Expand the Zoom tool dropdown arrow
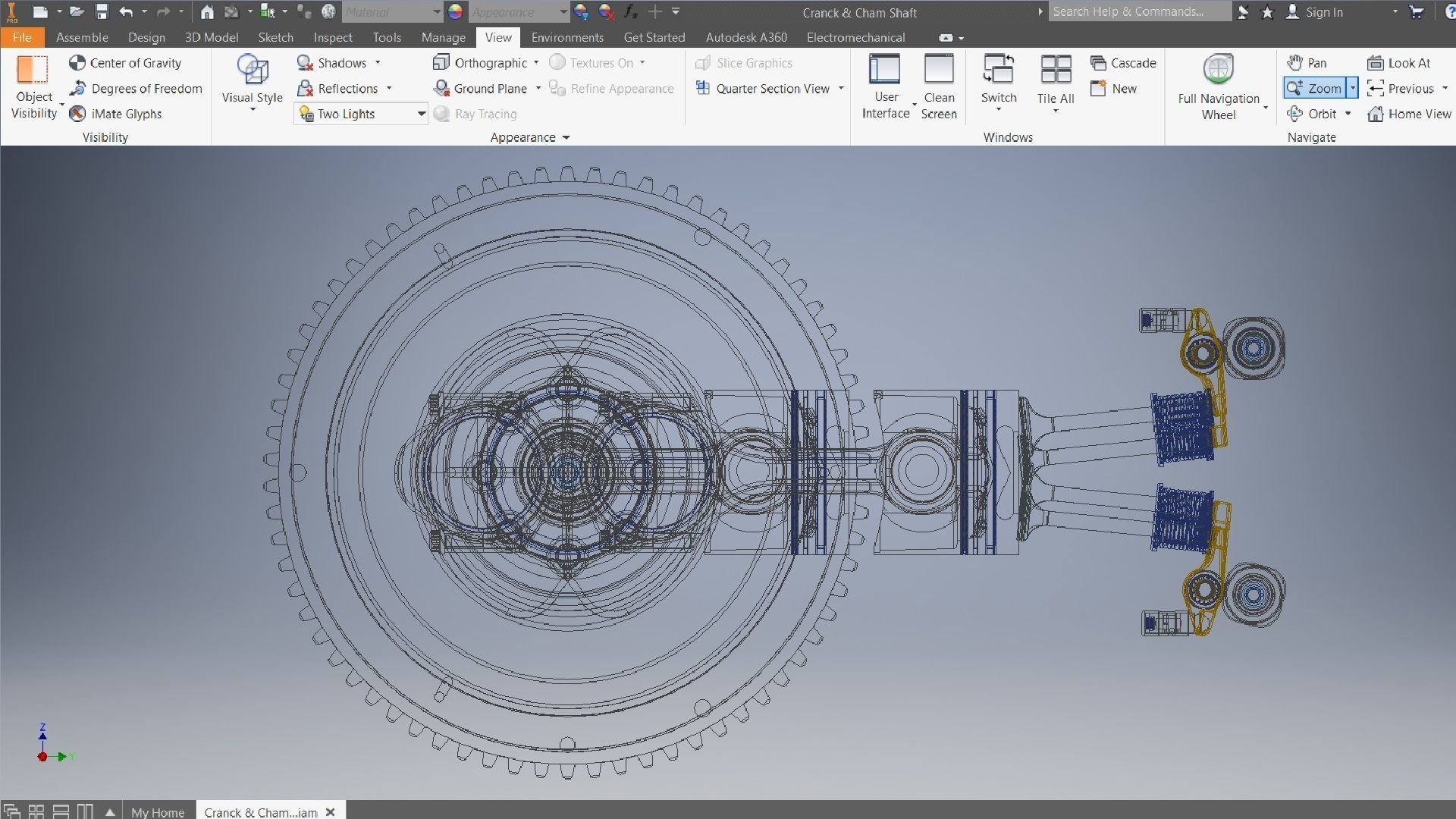This screenshot has width=1456, height=819. click(x=1352, y=89)
